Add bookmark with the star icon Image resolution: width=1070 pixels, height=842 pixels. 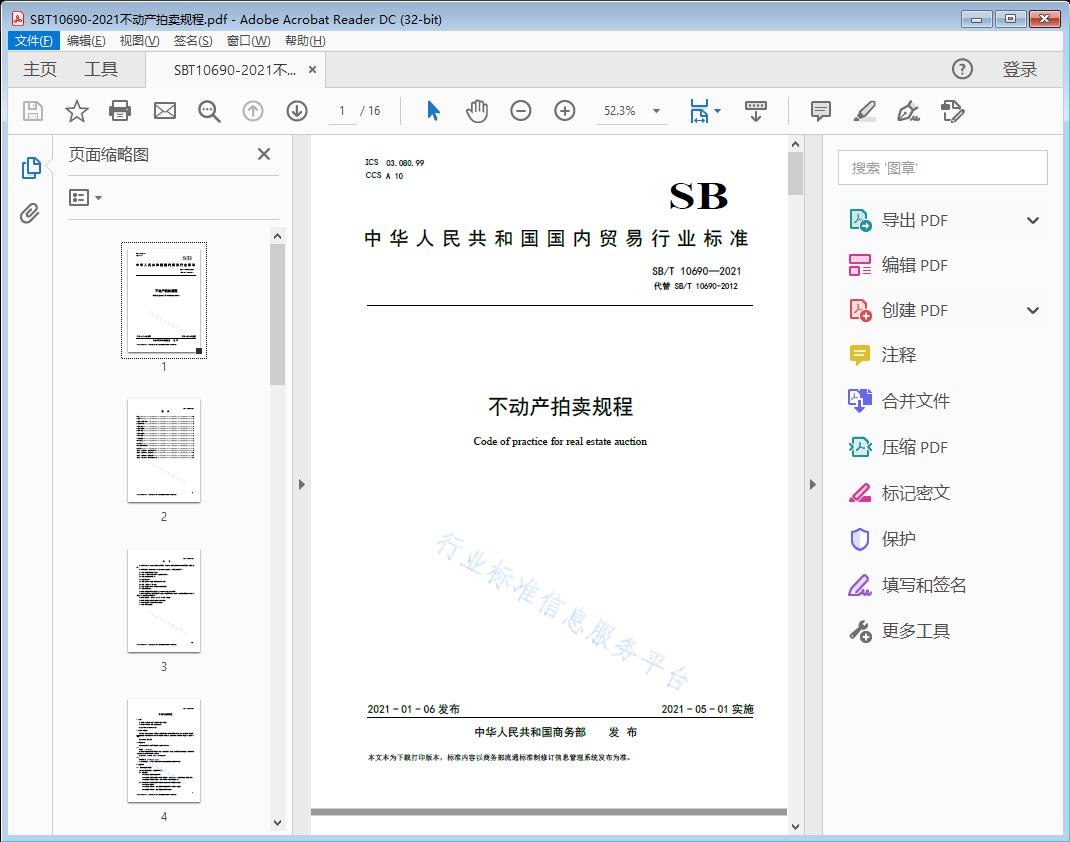(x=77, y=111)
